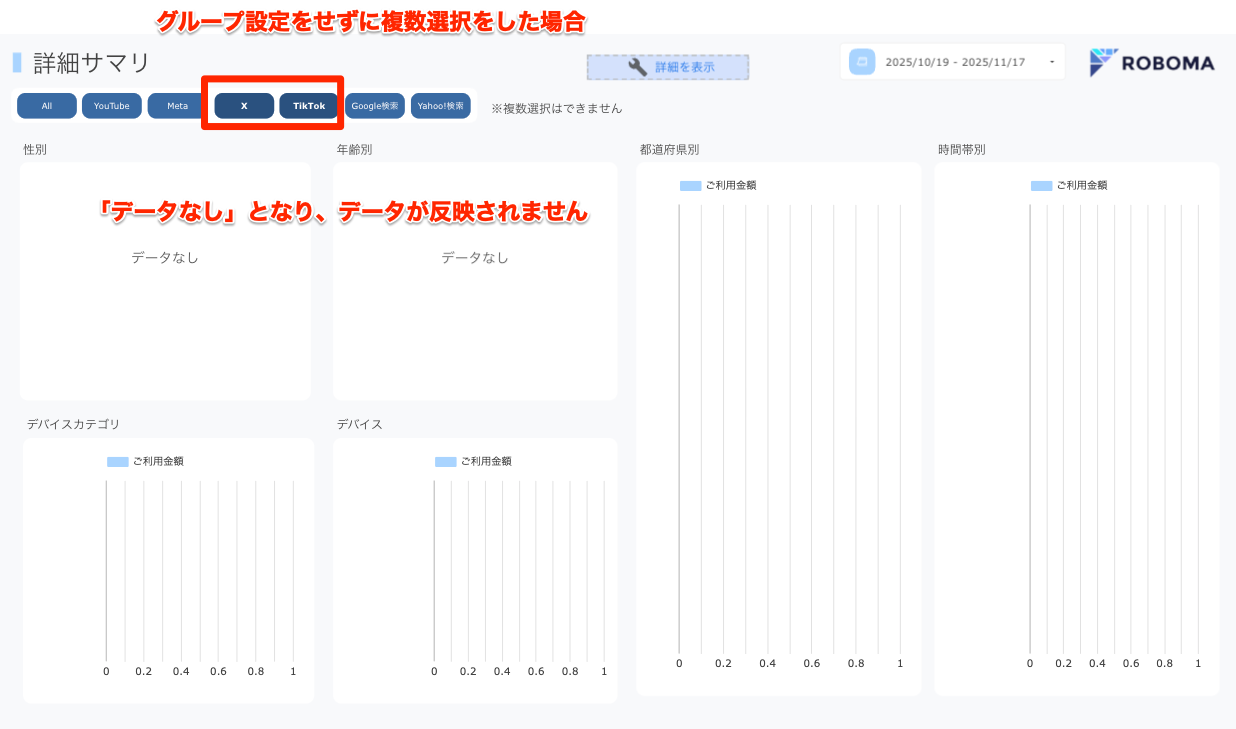This screenshot has width=1236, height=729.
Task: Open the date range dropdown arrow
Action: (x=1051, y=63)
